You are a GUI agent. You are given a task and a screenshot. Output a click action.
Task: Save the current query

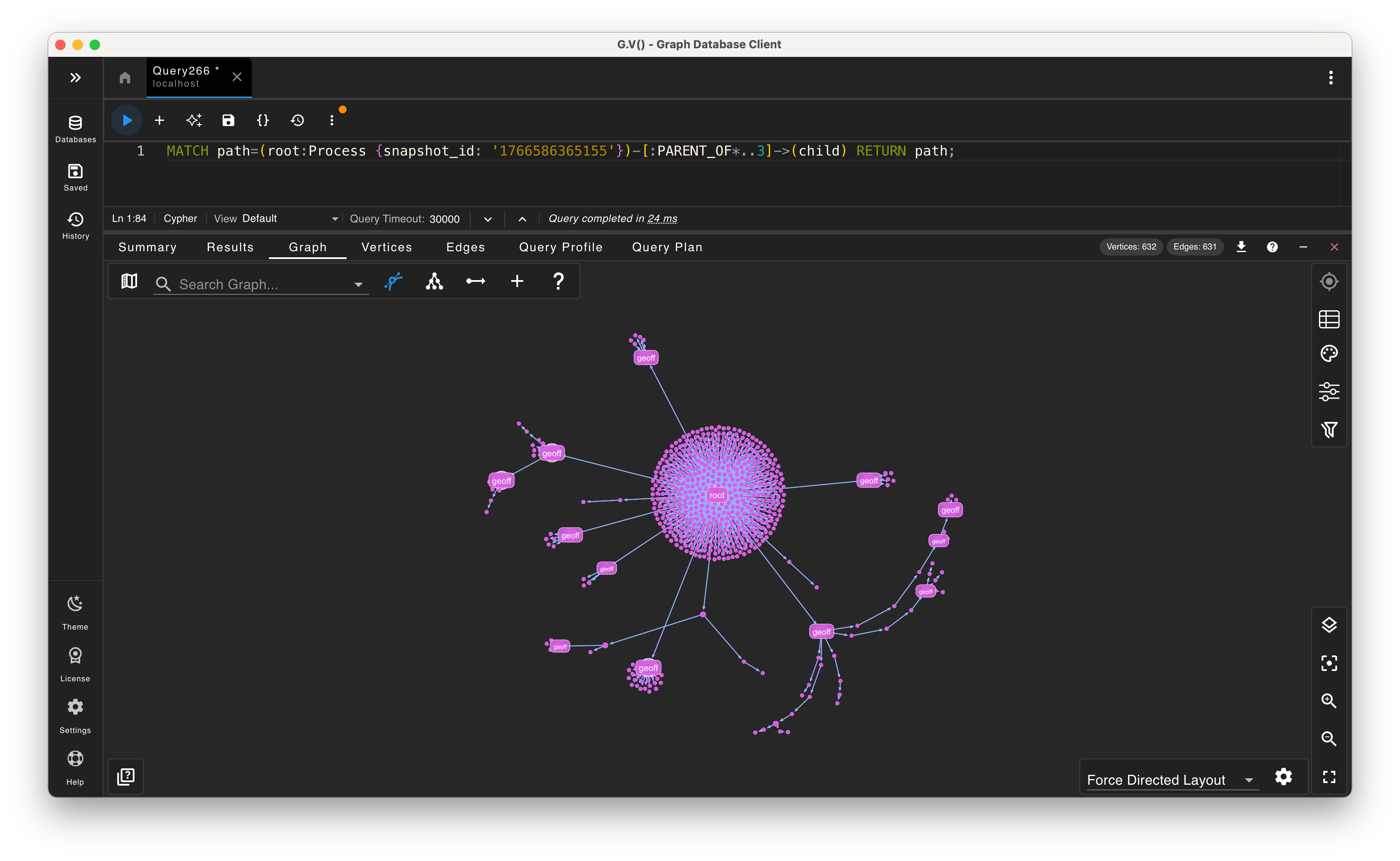click(228, 120)
